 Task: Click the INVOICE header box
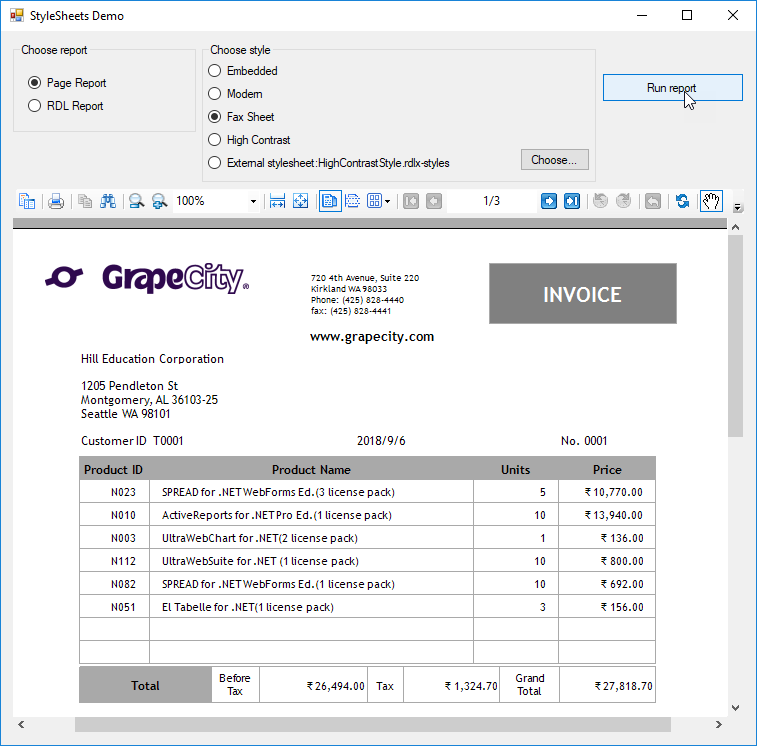pyautogui.click(x=583, y=294)
